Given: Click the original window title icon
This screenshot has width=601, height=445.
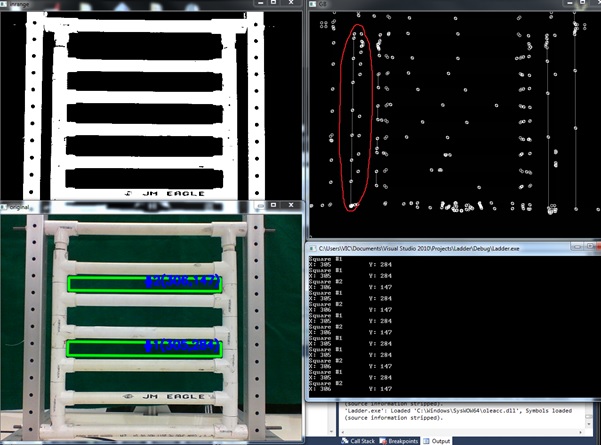Looking at the screenshot, I should tap(4, 207).
